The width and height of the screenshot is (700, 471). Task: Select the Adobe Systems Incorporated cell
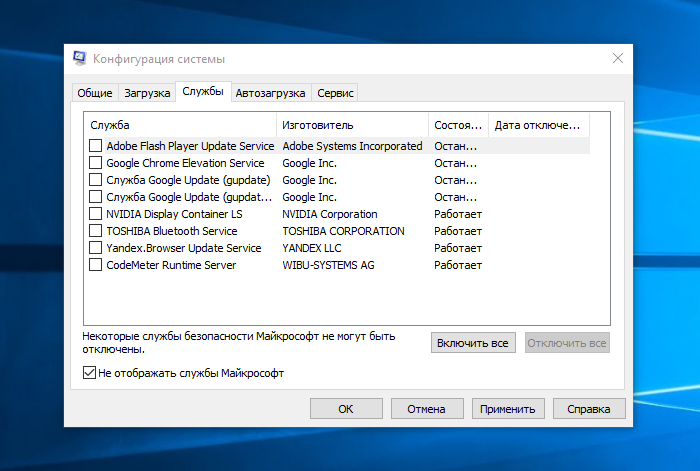(352, 146)
